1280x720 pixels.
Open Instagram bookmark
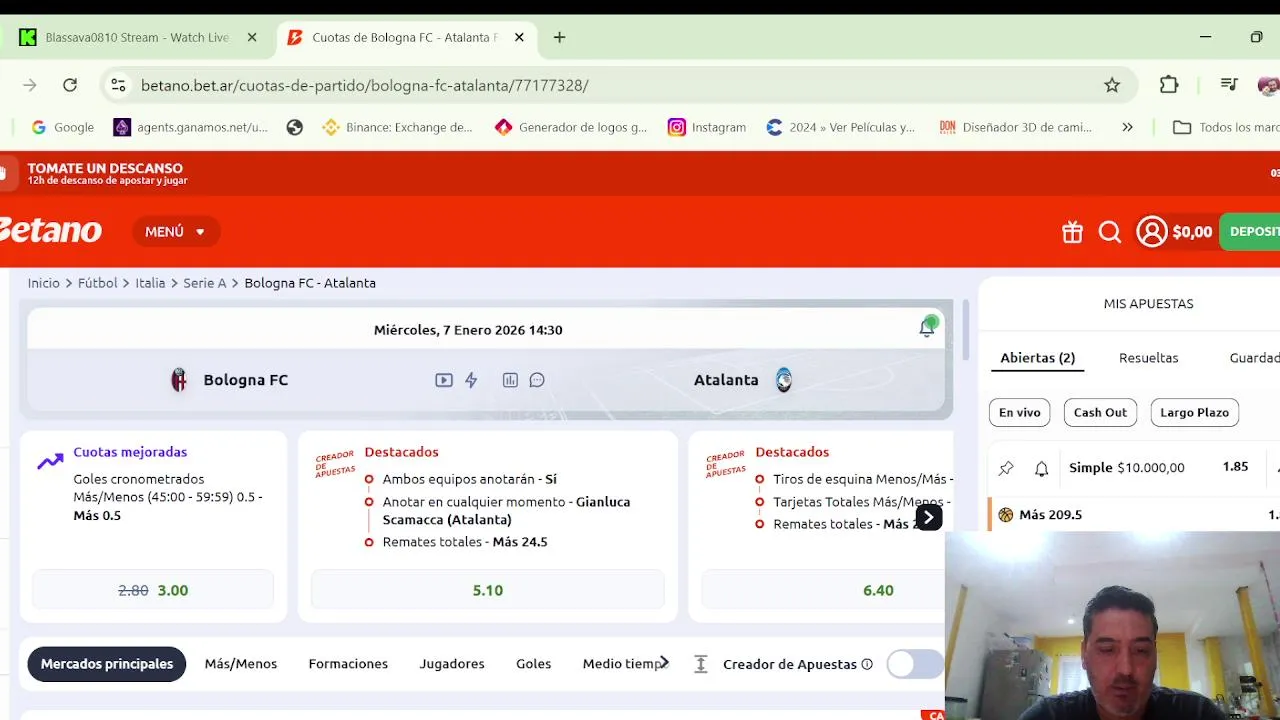707,127
